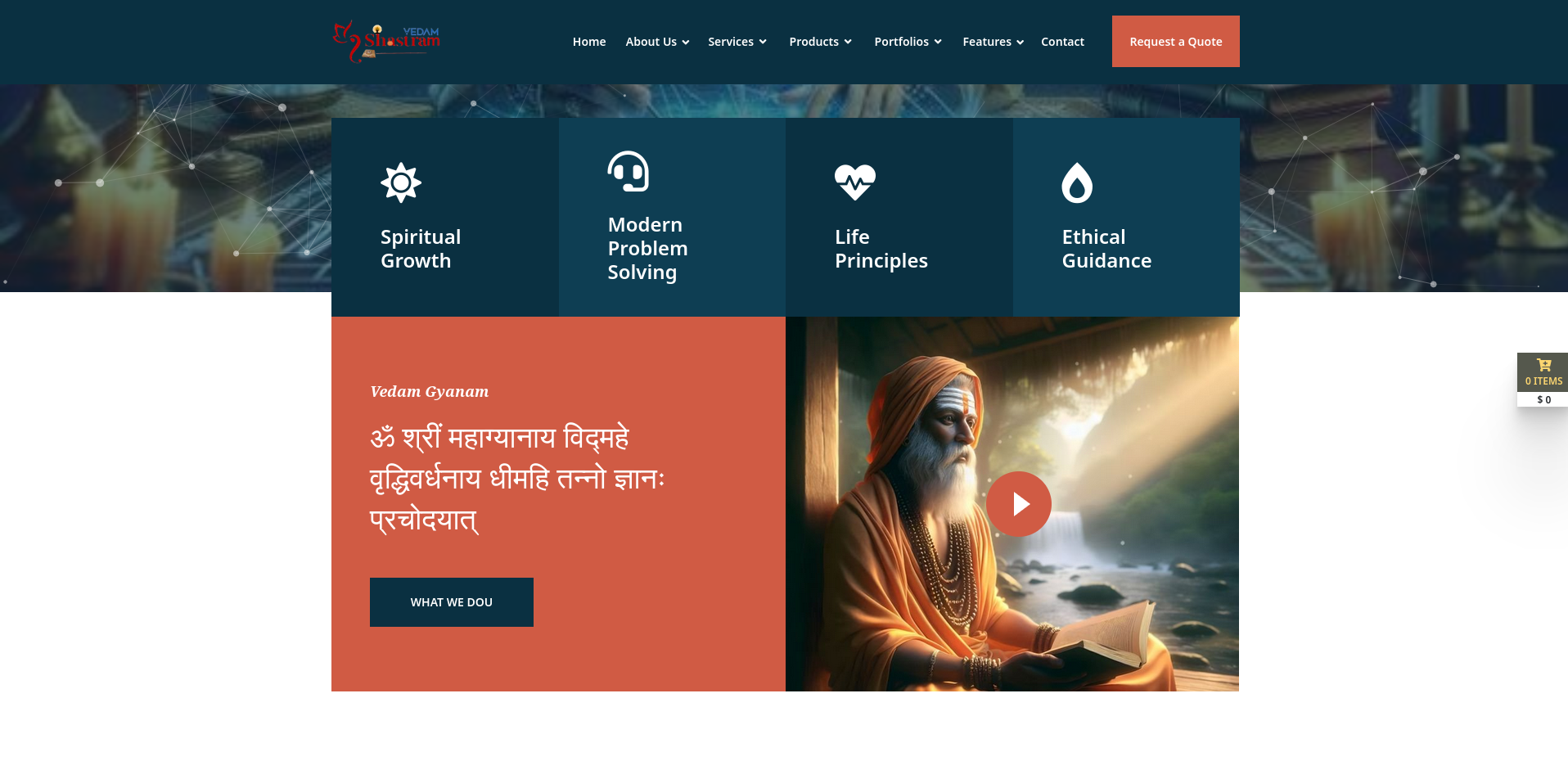Image resolution: width=1568 pixels, height=761 pixels.
Task: Click the sun icon above Spiritual Growth
Action: point(401,182)
